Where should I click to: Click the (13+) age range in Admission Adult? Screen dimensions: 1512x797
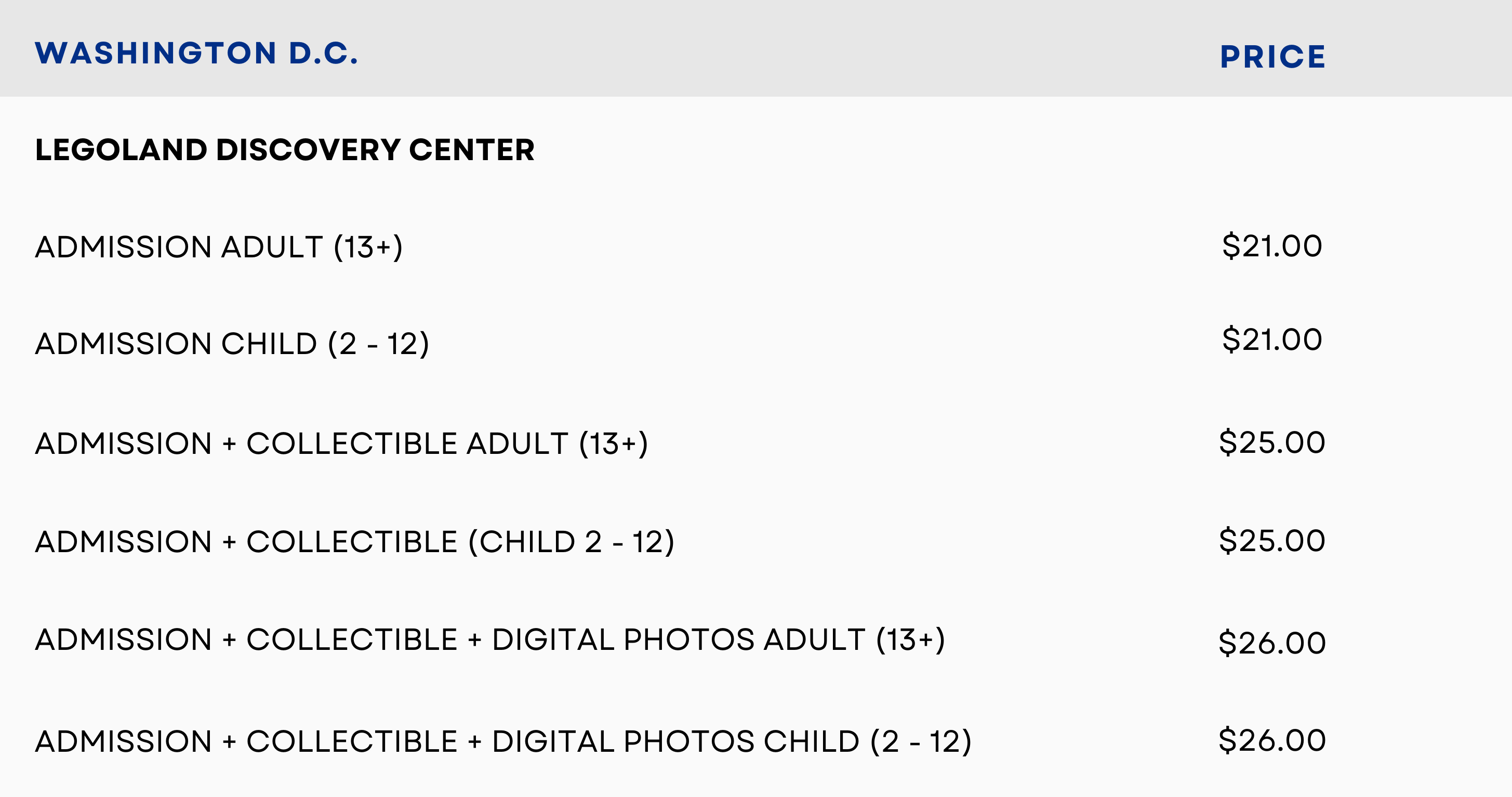tap(368, 246)
